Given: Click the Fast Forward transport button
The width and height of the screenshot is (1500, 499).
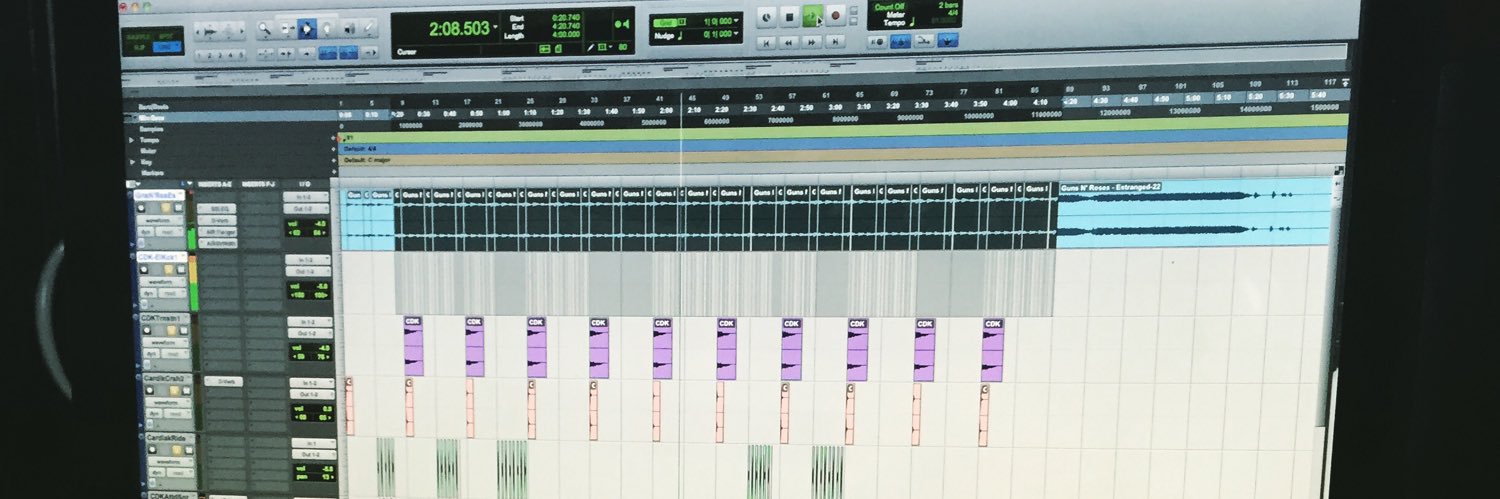Looking at the screenshot, I should pyautogui.click(x=811, y=43).
